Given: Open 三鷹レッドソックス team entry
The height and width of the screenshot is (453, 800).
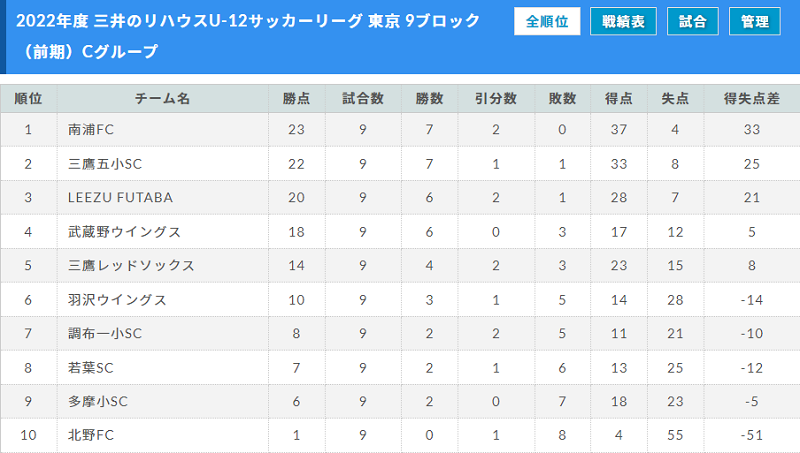Looking at the screenshot, I should (131, 265).
